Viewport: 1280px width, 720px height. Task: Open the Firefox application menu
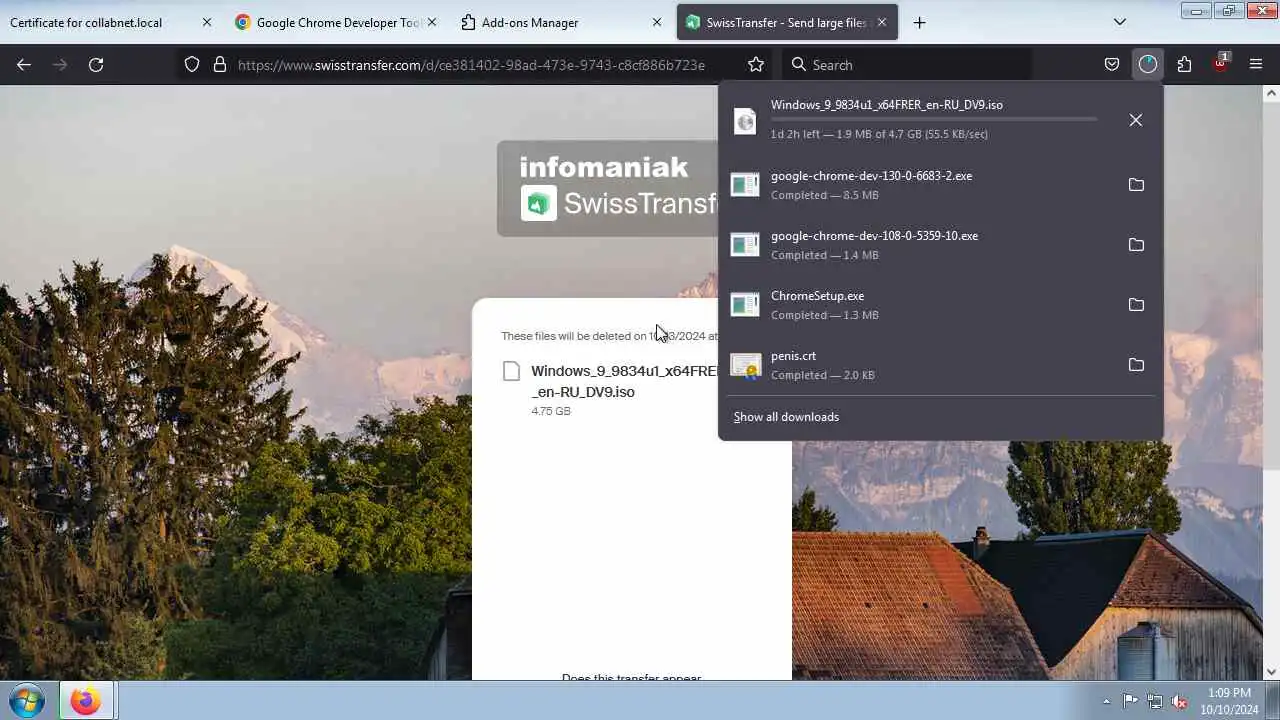click(x=1256, y=65)
